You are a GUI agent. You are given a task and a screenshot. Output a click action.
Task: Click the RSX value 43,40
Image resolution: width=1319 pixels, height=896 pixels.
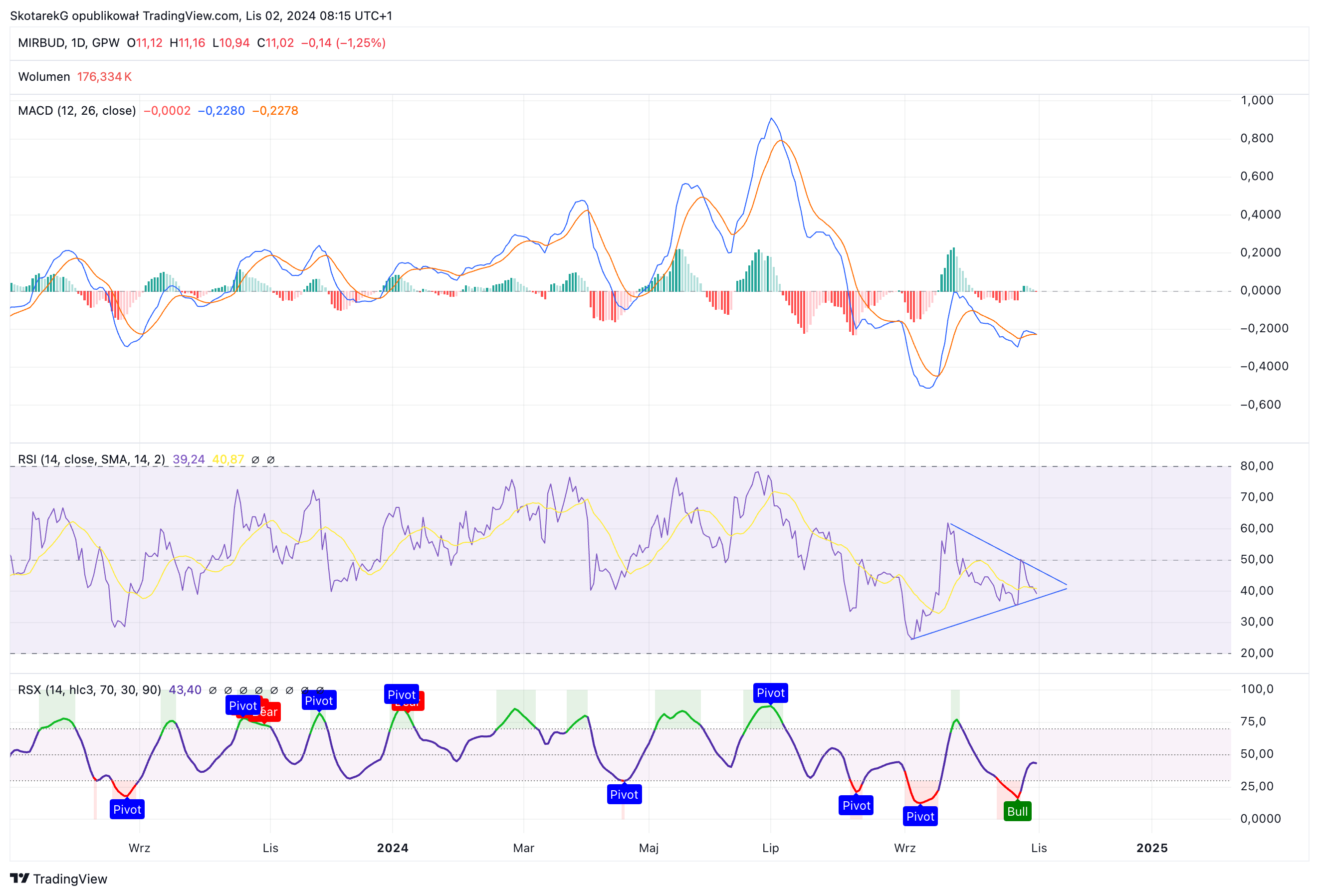coord(185,689)
